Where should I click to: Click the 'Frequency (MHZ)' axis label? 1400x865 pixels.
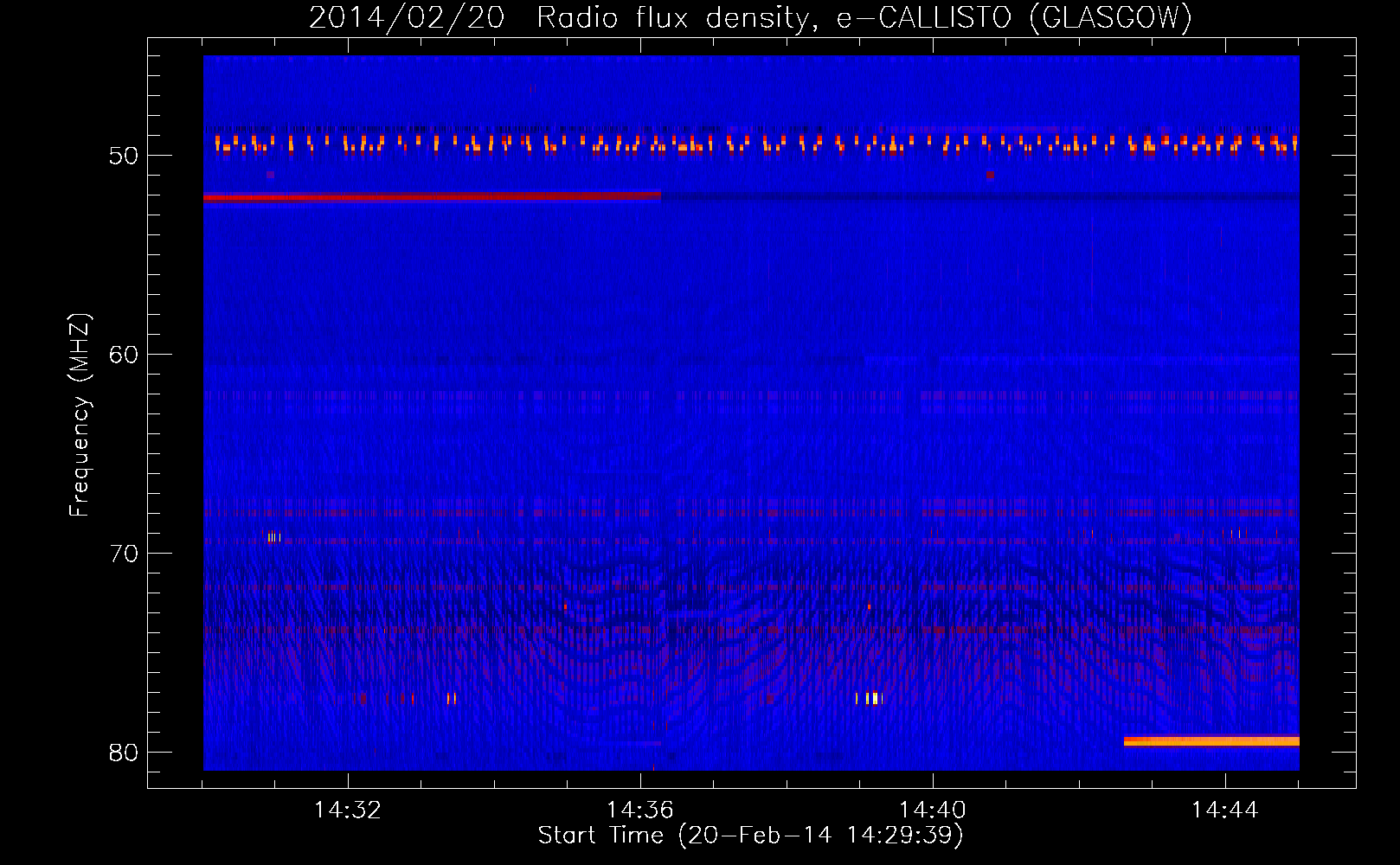80,415
